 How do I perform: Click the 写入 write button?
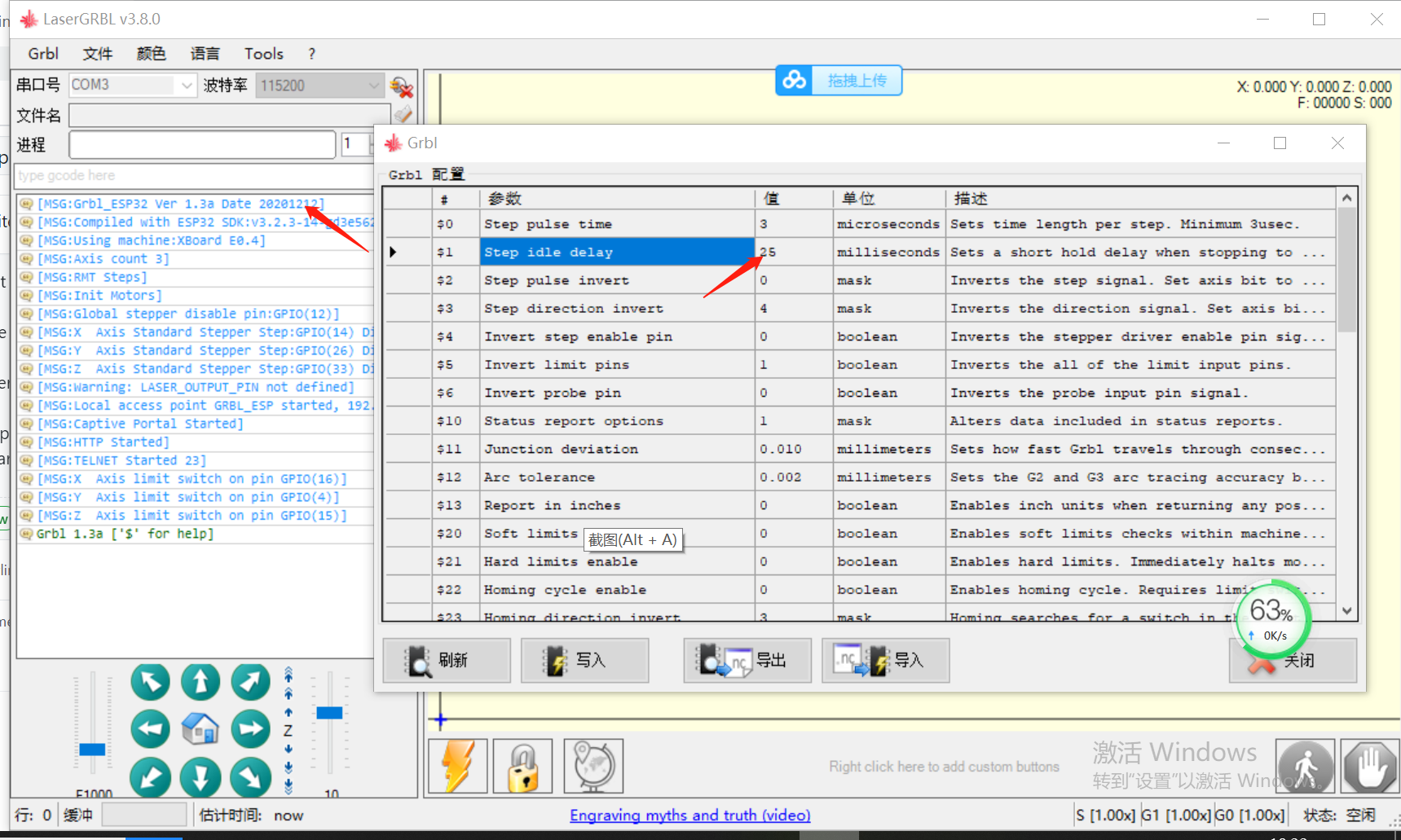(585, 660)
